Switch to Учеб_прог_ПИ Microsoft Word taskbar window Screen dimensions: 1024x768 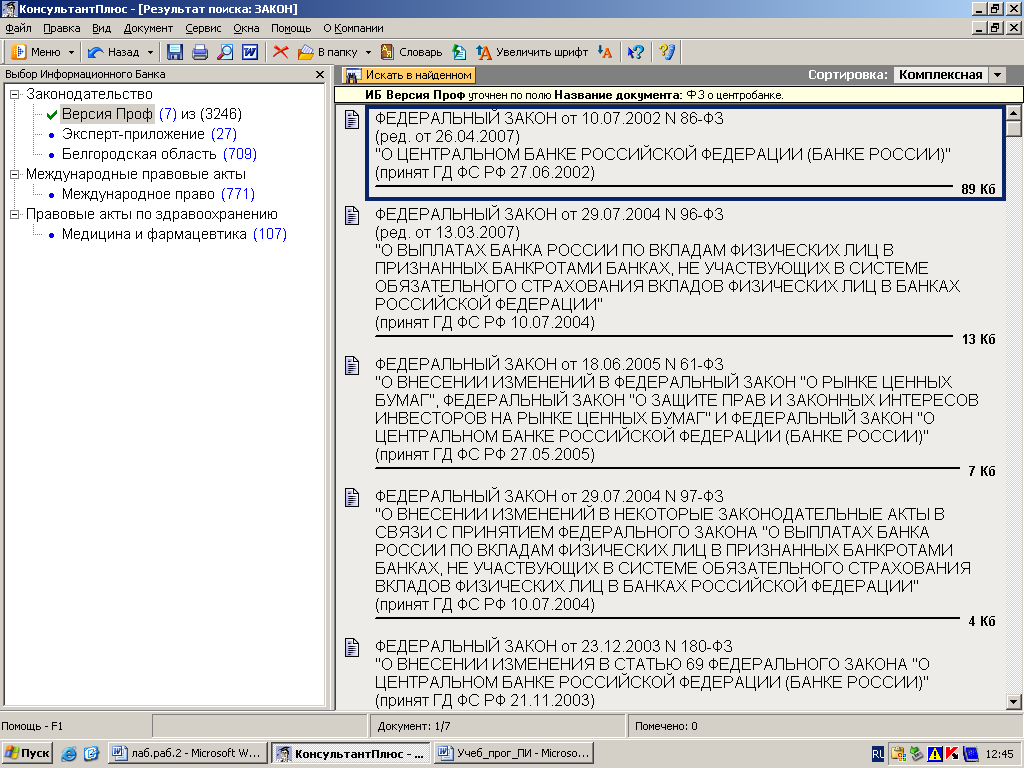pos(515,754)
